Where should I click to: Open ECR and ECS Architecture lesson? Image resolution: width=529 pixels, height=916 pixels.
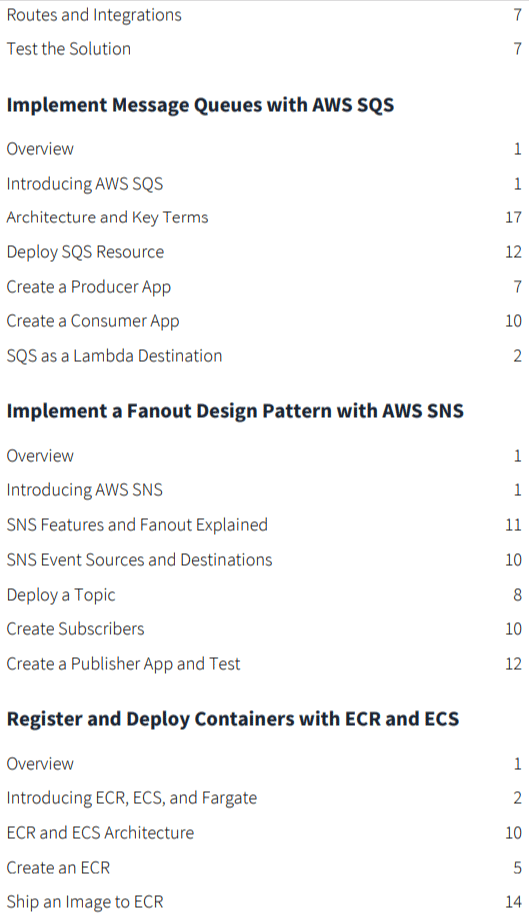[x=100, y=832]
